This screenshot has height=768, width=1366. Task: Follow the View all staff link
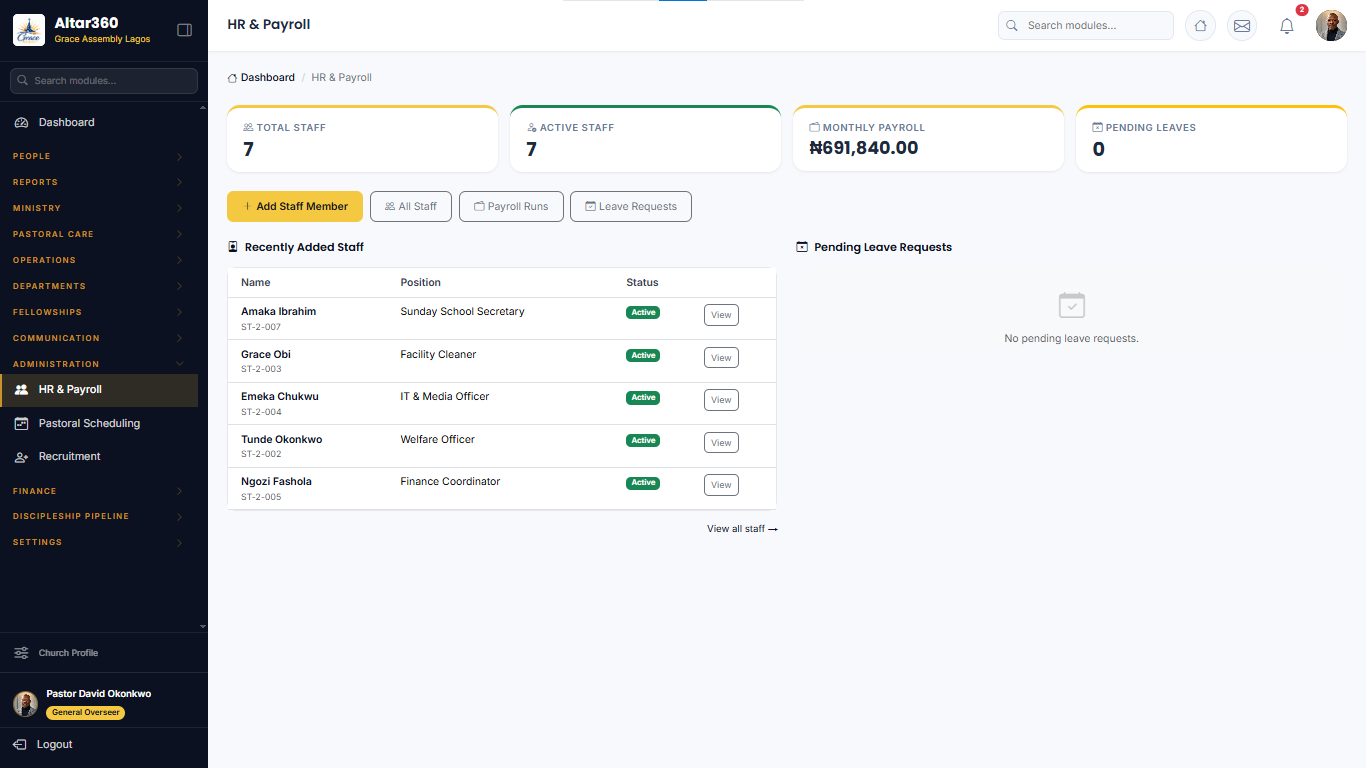click(742, 529)
